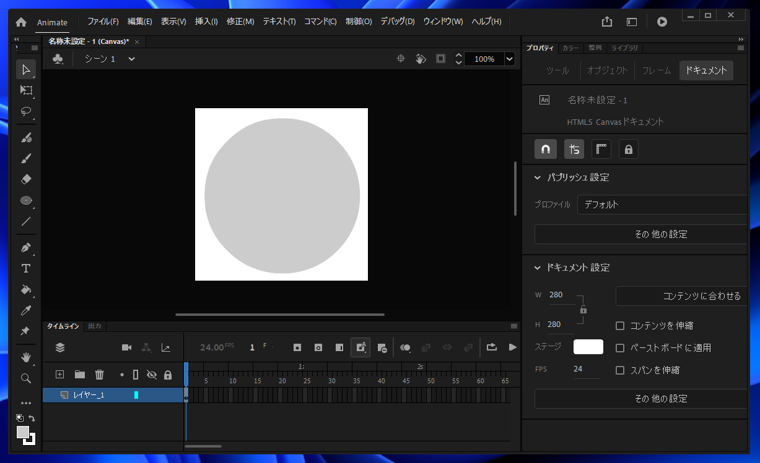The width and height of the screenshot is (760, 463).
Task: Pick the Eyedropper tool
Action: (x=26, y=311)
